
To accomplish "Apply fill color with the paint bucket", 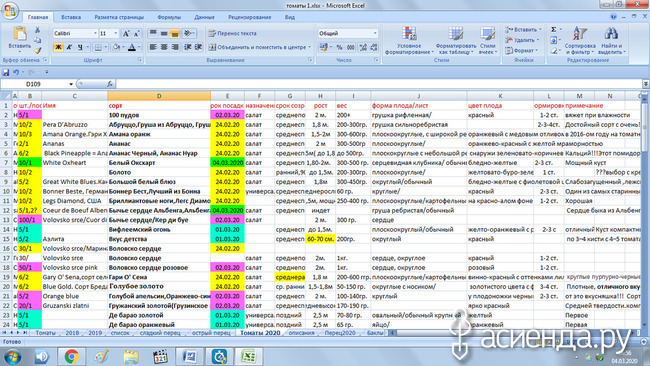I will point(116,47).
